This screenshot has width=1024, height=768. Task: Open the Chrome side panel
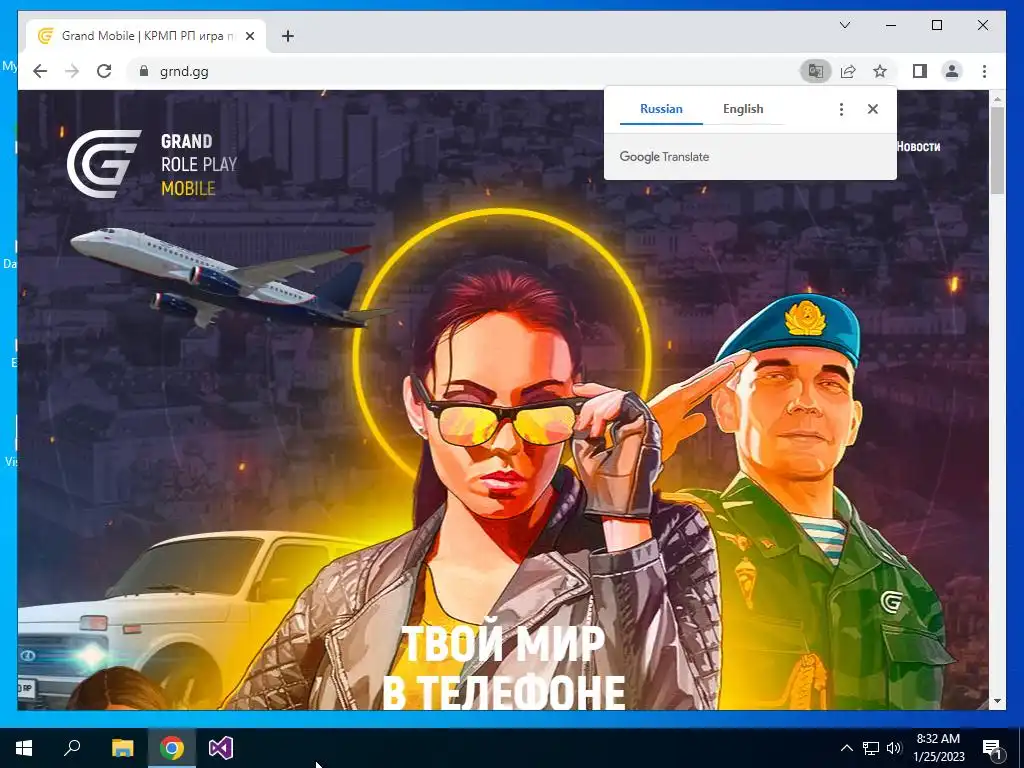pos(920,71)
